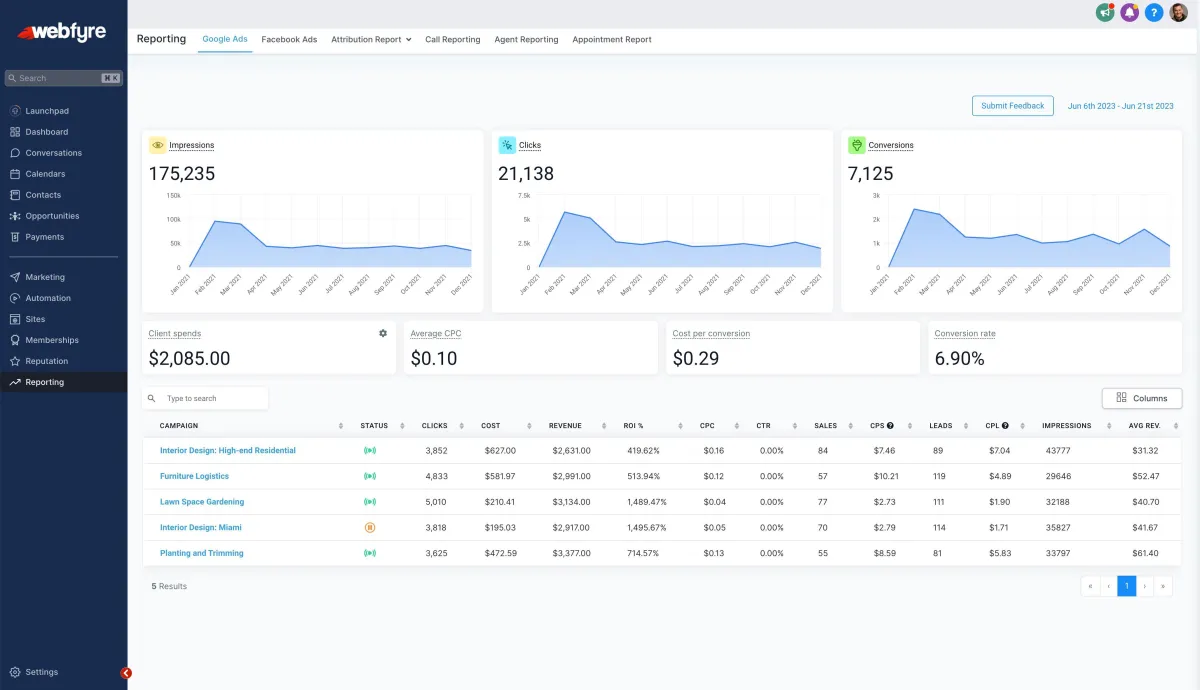
Task: Expand the Attribution Report dropdown
Action: click(x=371, y=40)
